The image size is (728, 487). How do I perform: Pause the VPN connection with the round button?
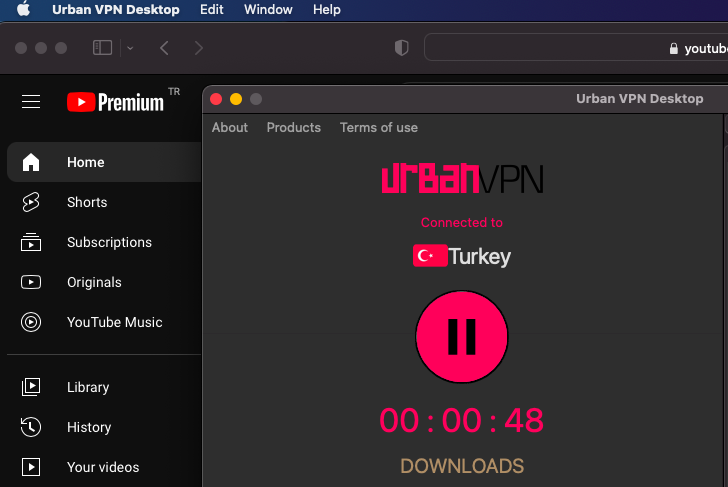(462, 337)
